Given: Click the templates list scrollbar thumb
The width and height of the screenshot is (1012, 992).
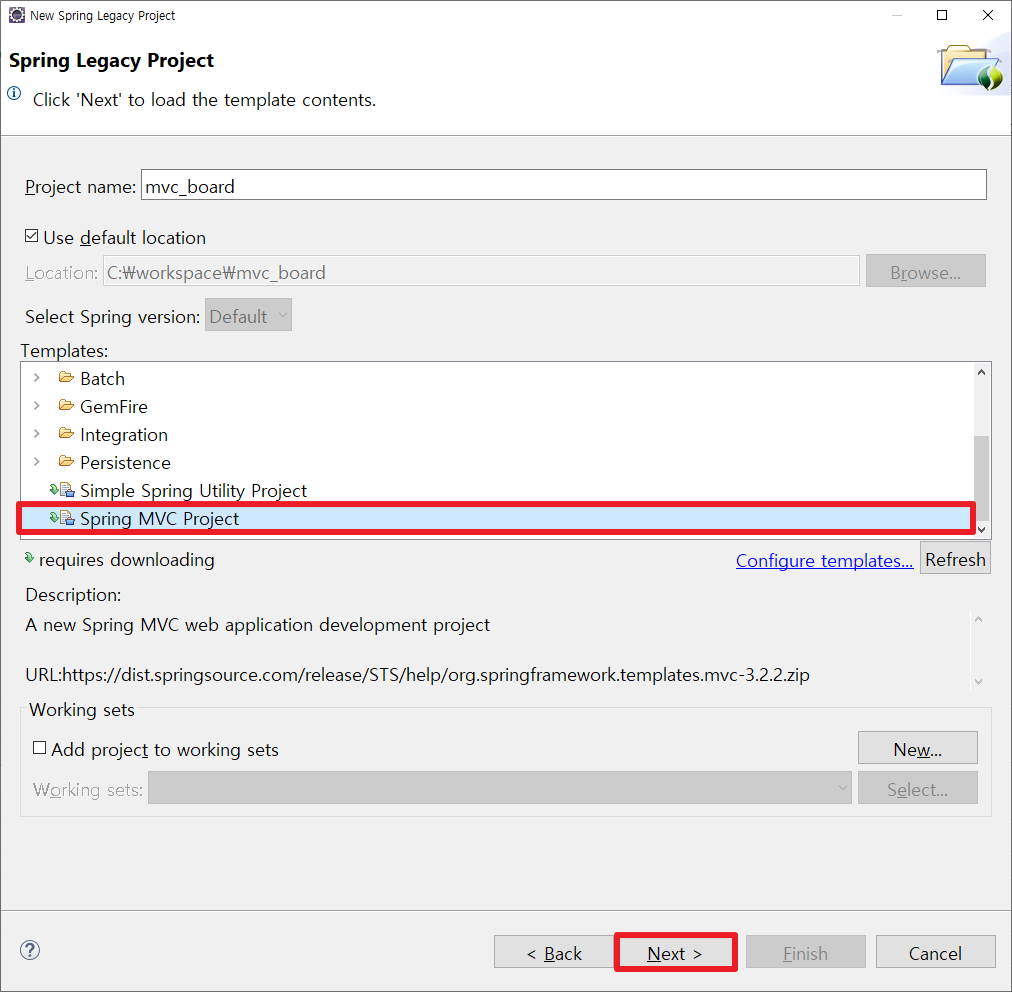Looking at the screenshot, I should (x=981, y=478).
